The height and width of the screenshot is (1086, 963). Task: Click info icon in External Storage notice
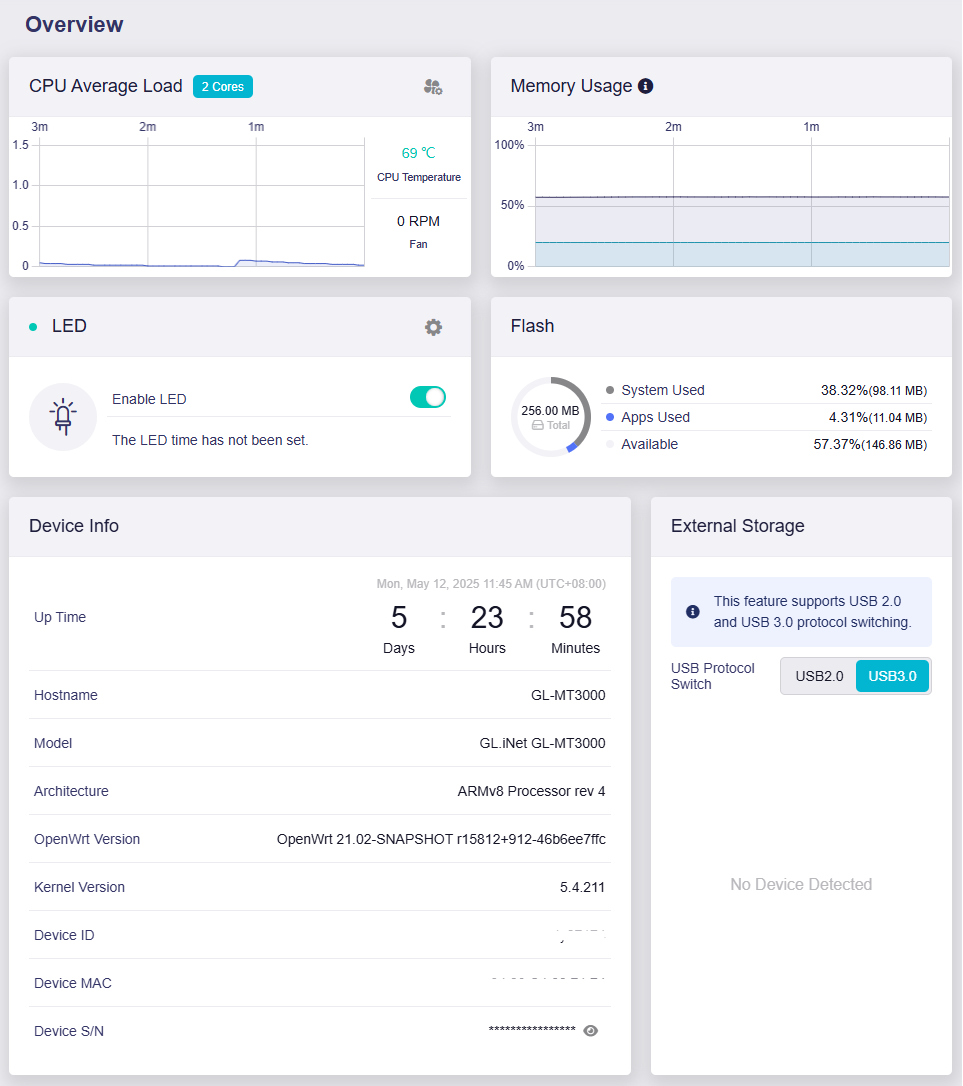coord(692,612)
